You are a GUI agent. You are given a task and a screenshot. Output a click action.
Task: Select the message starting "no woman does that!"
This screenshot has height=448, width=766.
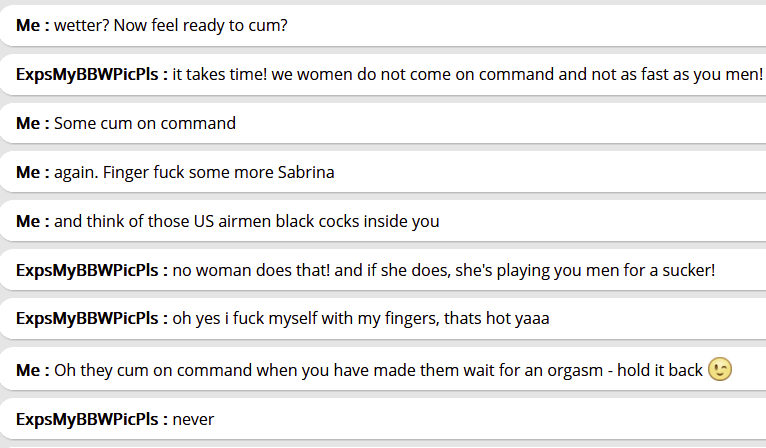(x=444, y=270)
